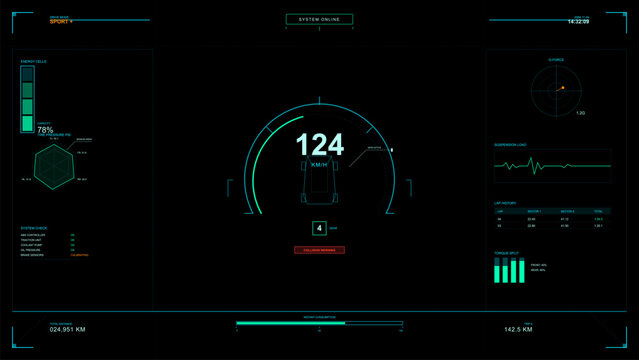Click the Sector 1 column header

pyautogui.click(x=534, y=211)
